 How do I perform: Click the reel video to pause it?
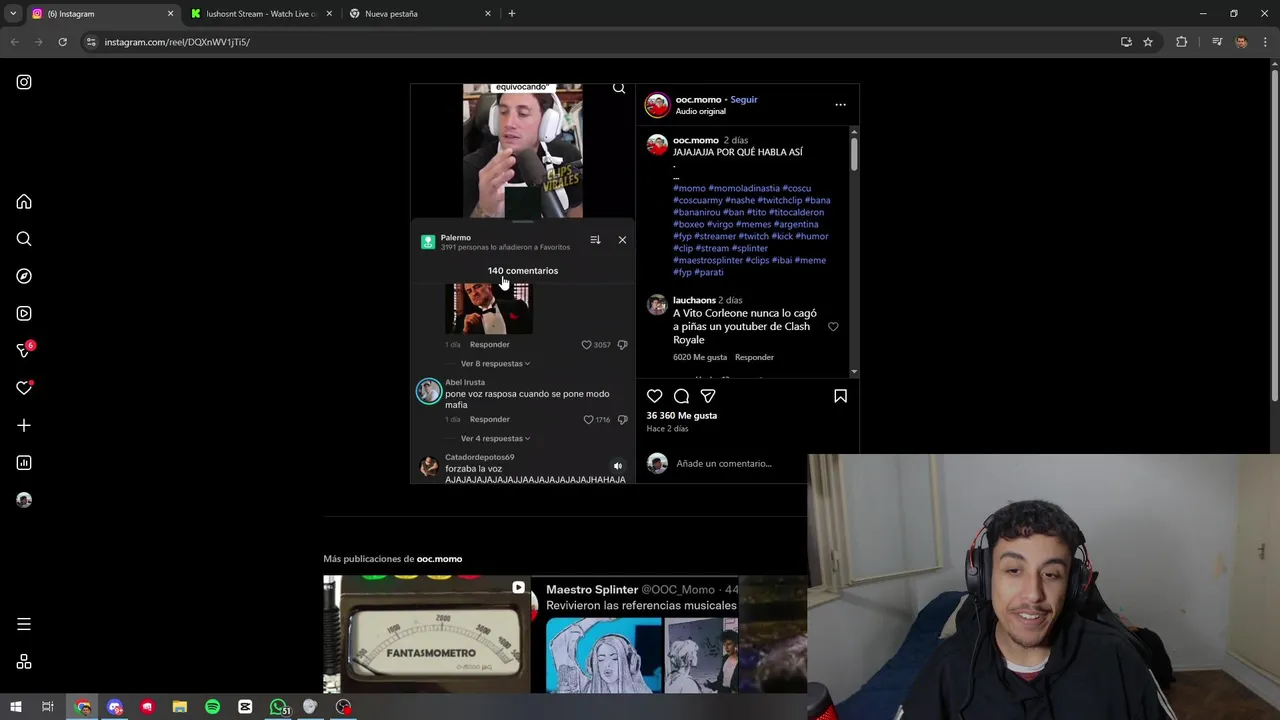tap(522, 150)
